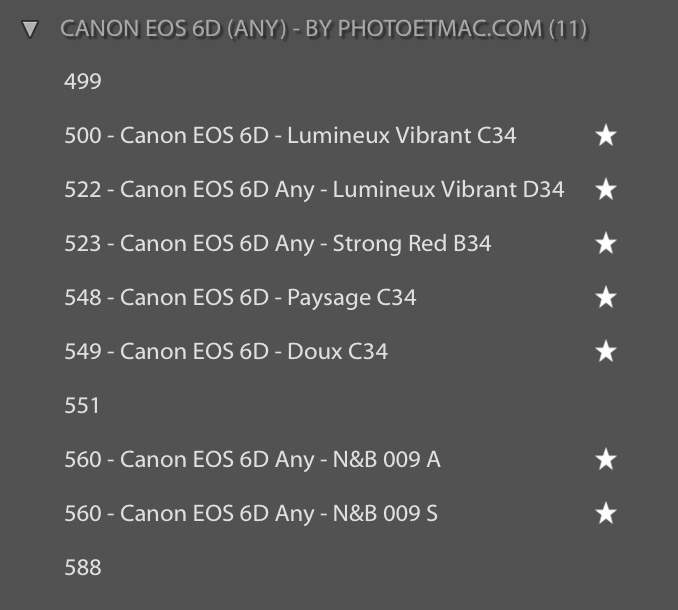Select the 499 preset entry
This screenshot has height=610, width=678.
point(83,82)
